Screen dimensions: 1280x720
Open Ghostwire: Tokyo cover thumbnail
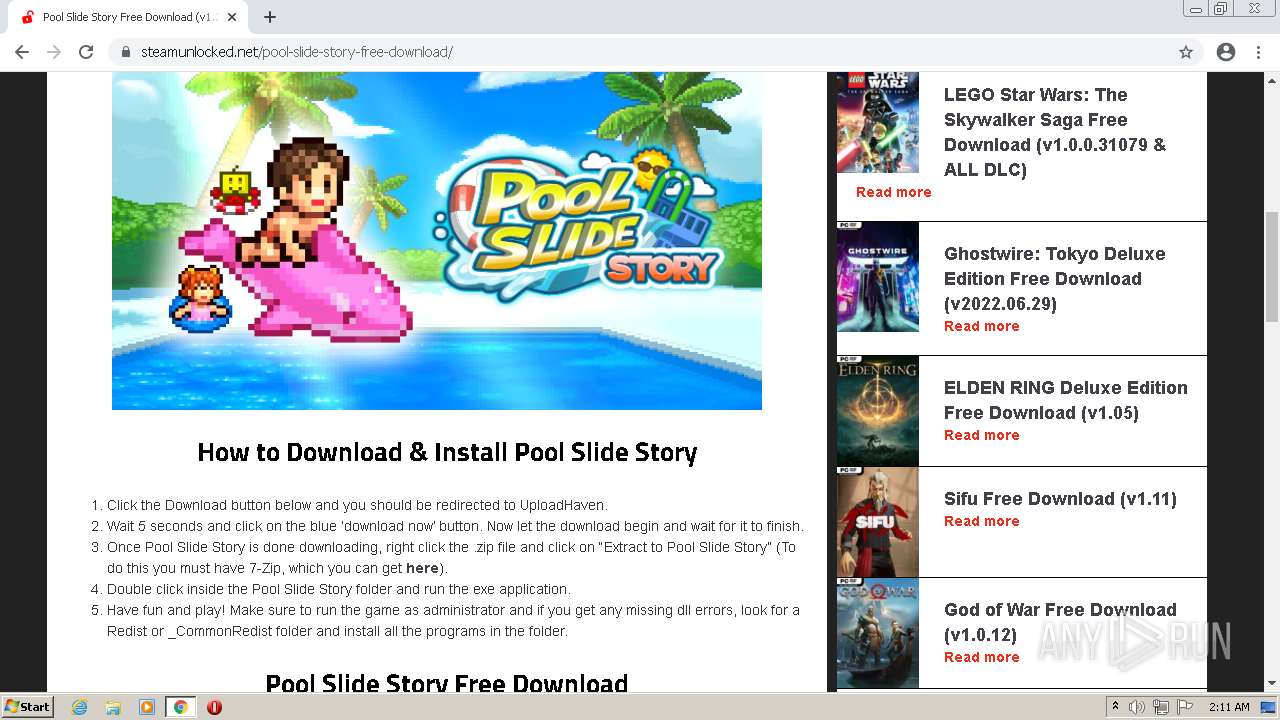tap(878, 277)
